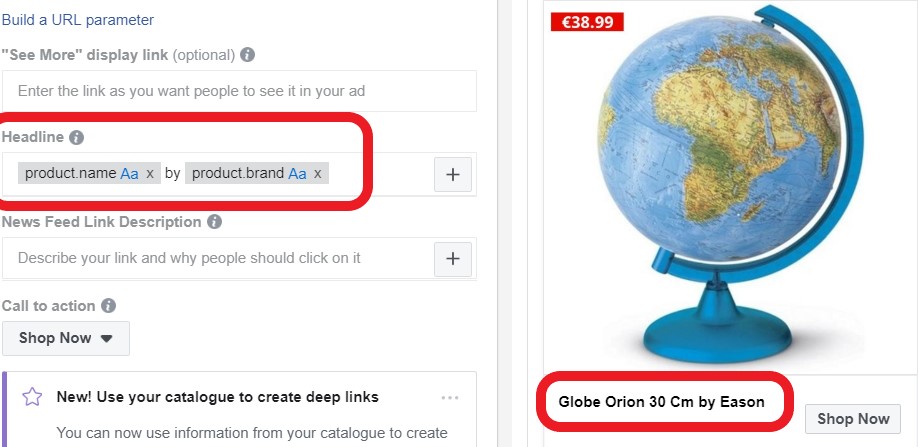Click Aa formatting on product.name tag
This screenshot has width=918, height=447.
point(130,174)
